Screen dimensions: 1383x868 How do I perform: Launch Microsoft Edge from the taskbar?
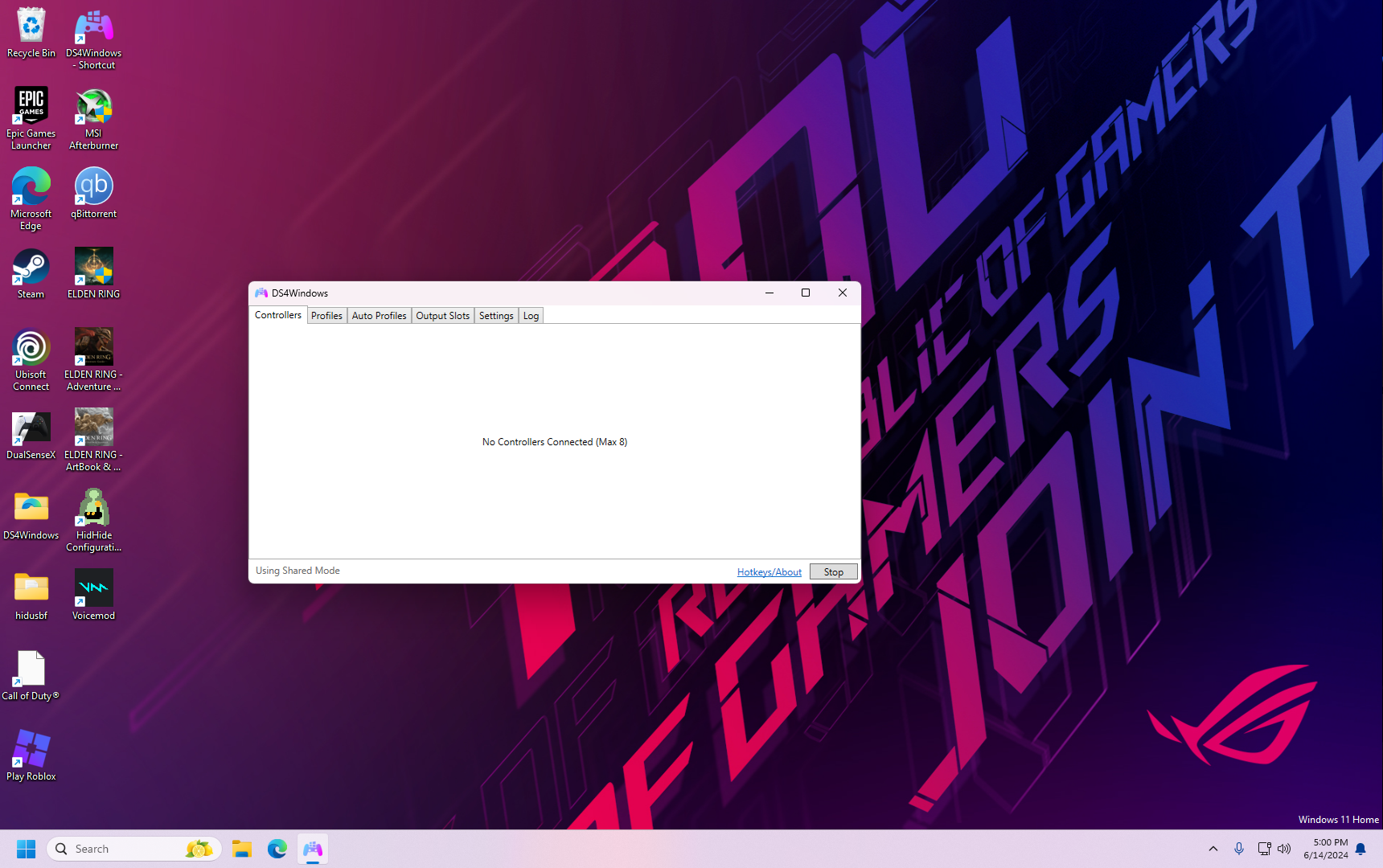coord(277,849)
